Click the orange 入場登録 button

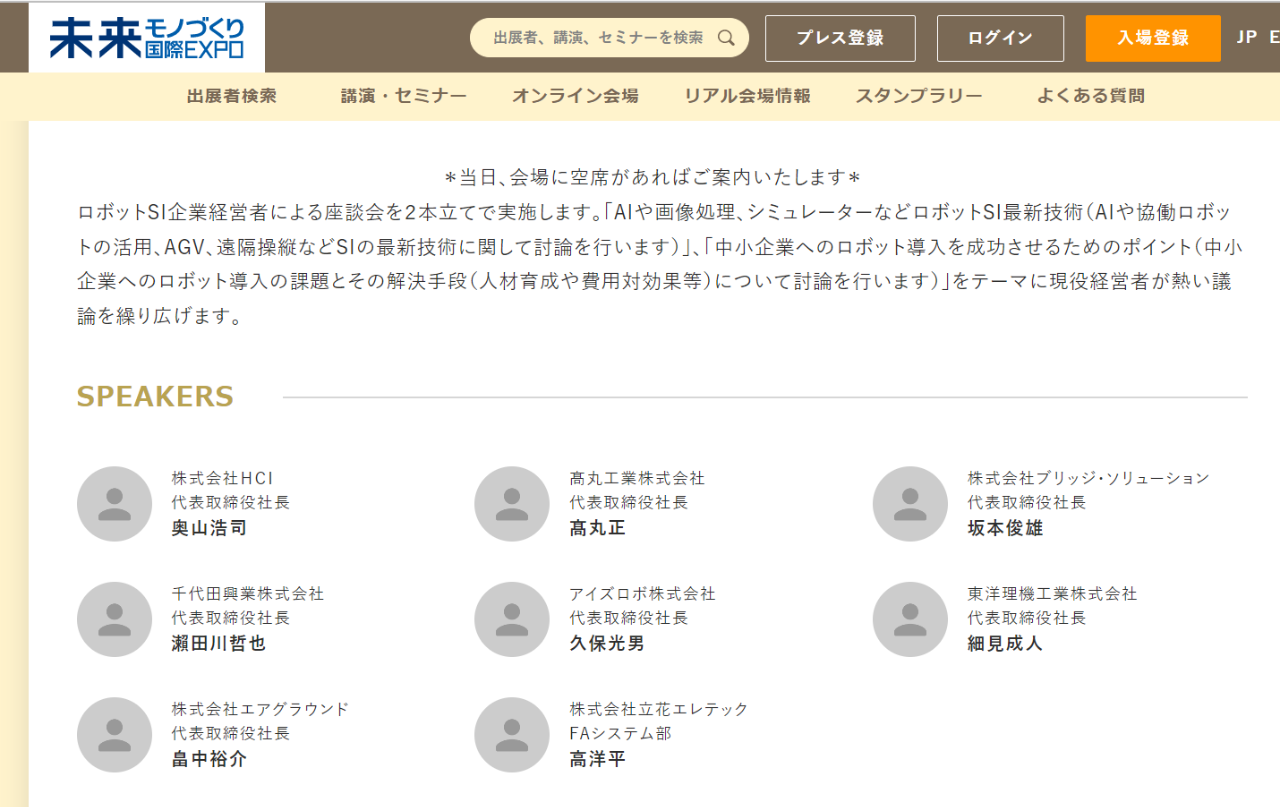tap(1153, 38)
